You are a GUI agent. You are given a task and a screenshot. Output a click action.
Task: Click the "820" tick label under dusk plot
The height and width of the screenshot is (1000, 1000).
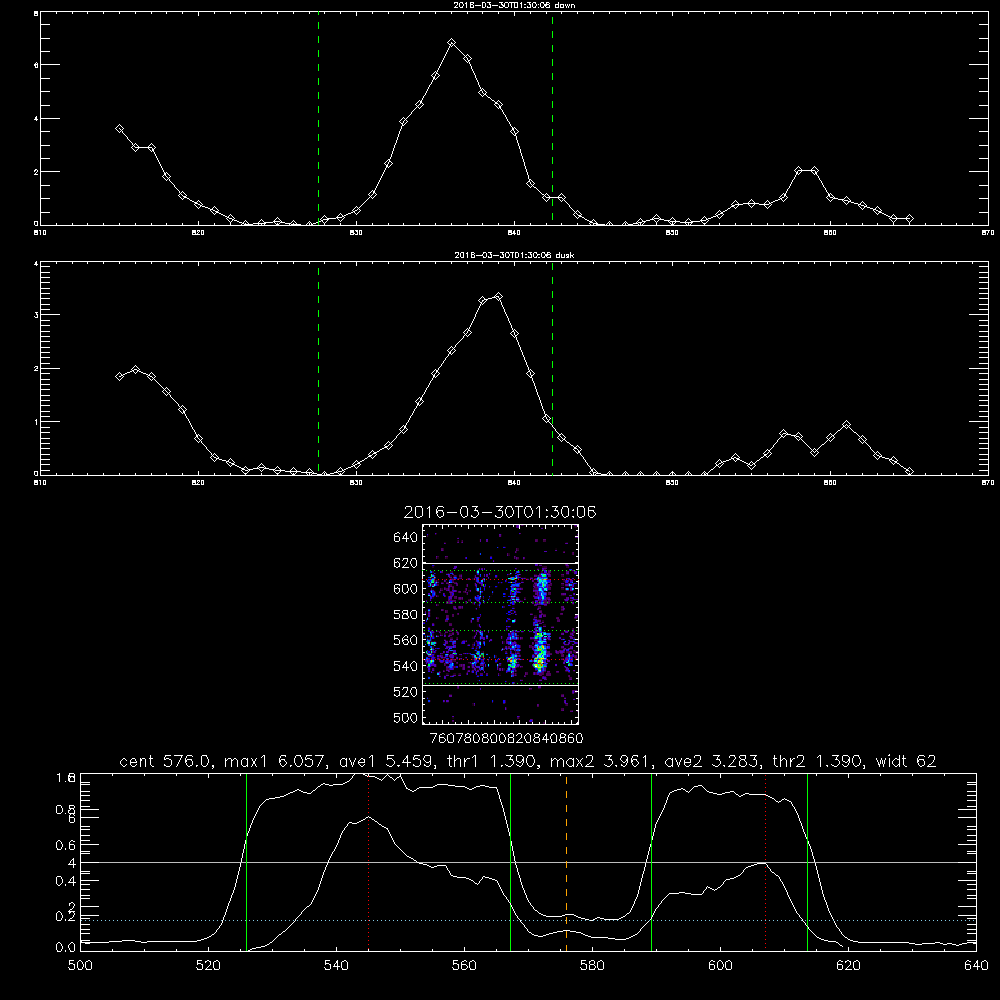[198, 483]
